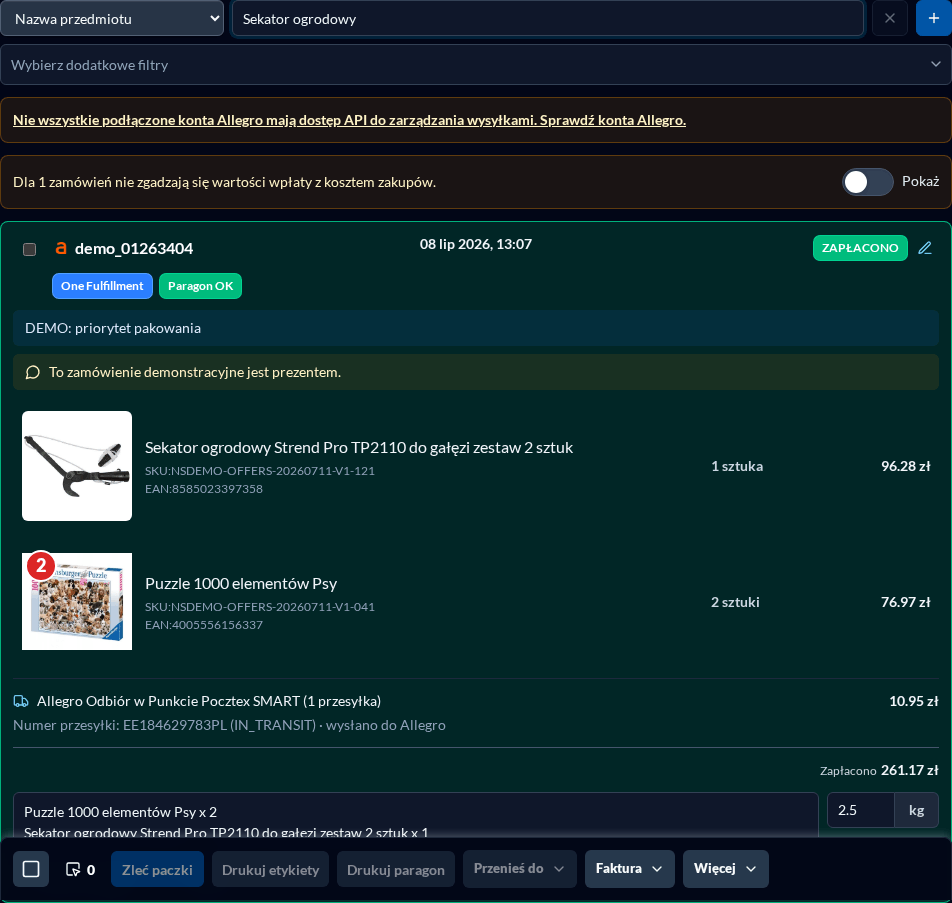Image resolution: width=952 pixels, height=903 pixels.
Task: Open the Faktura dropdown
Action: pyautogui.click(x=629, y=868)
